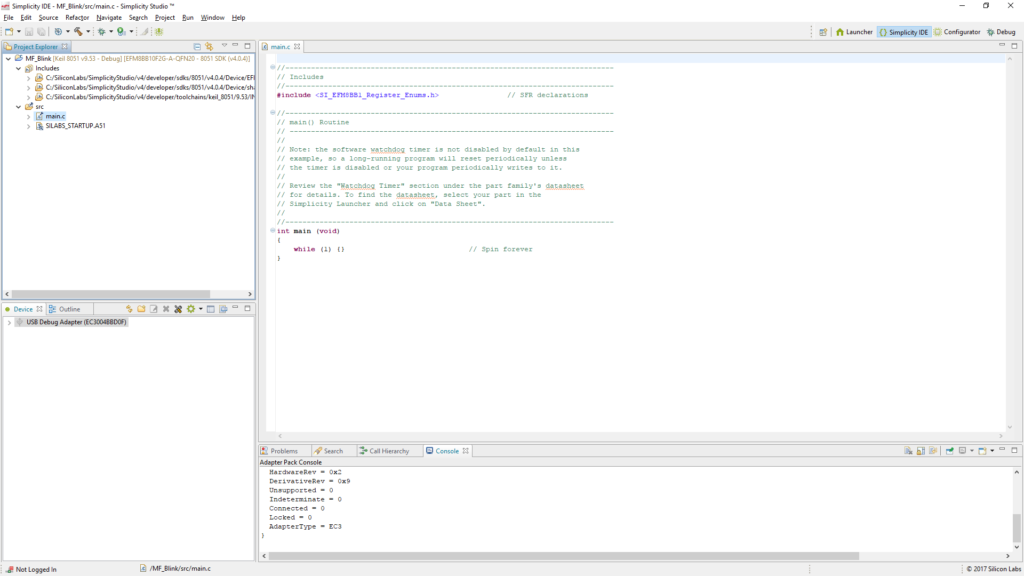Switch to the Outline tab
Image resolution: width=1024 pixels, height=576 pixels.
[x=69, y=309]
